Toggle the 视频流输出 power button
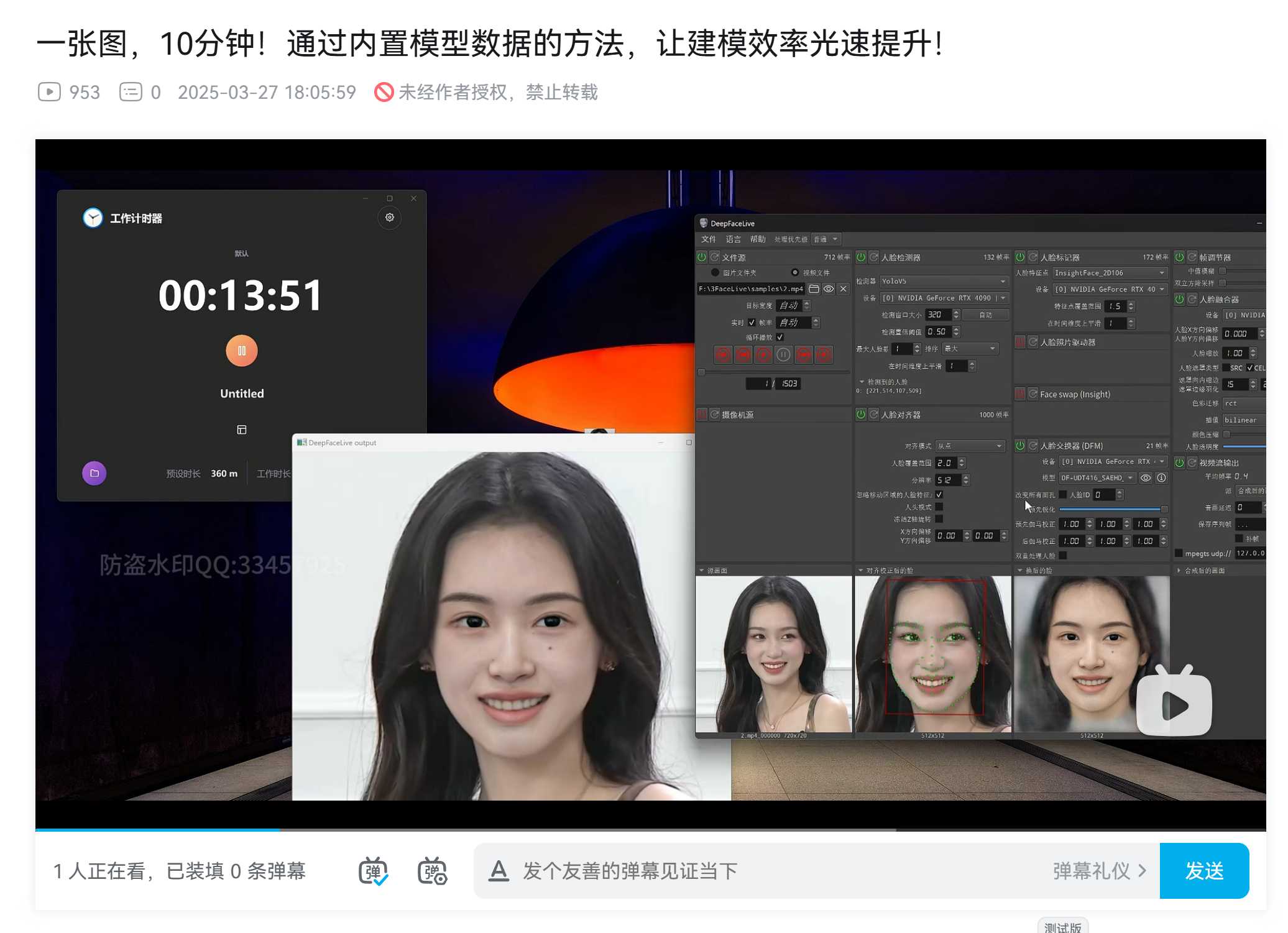The width and height of the screenshot is (1288, 933). [x=1179, y=462]
